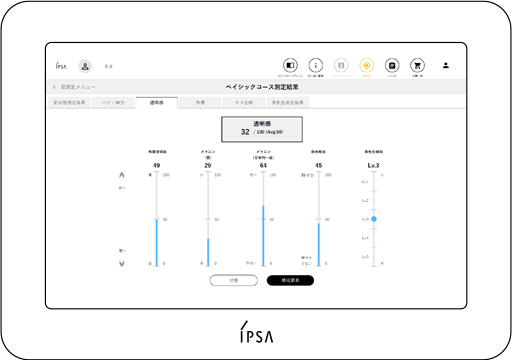Screen dimensions: 512x360
Task: Select the gauge bar showing value 49
Action: pos(157,219)
